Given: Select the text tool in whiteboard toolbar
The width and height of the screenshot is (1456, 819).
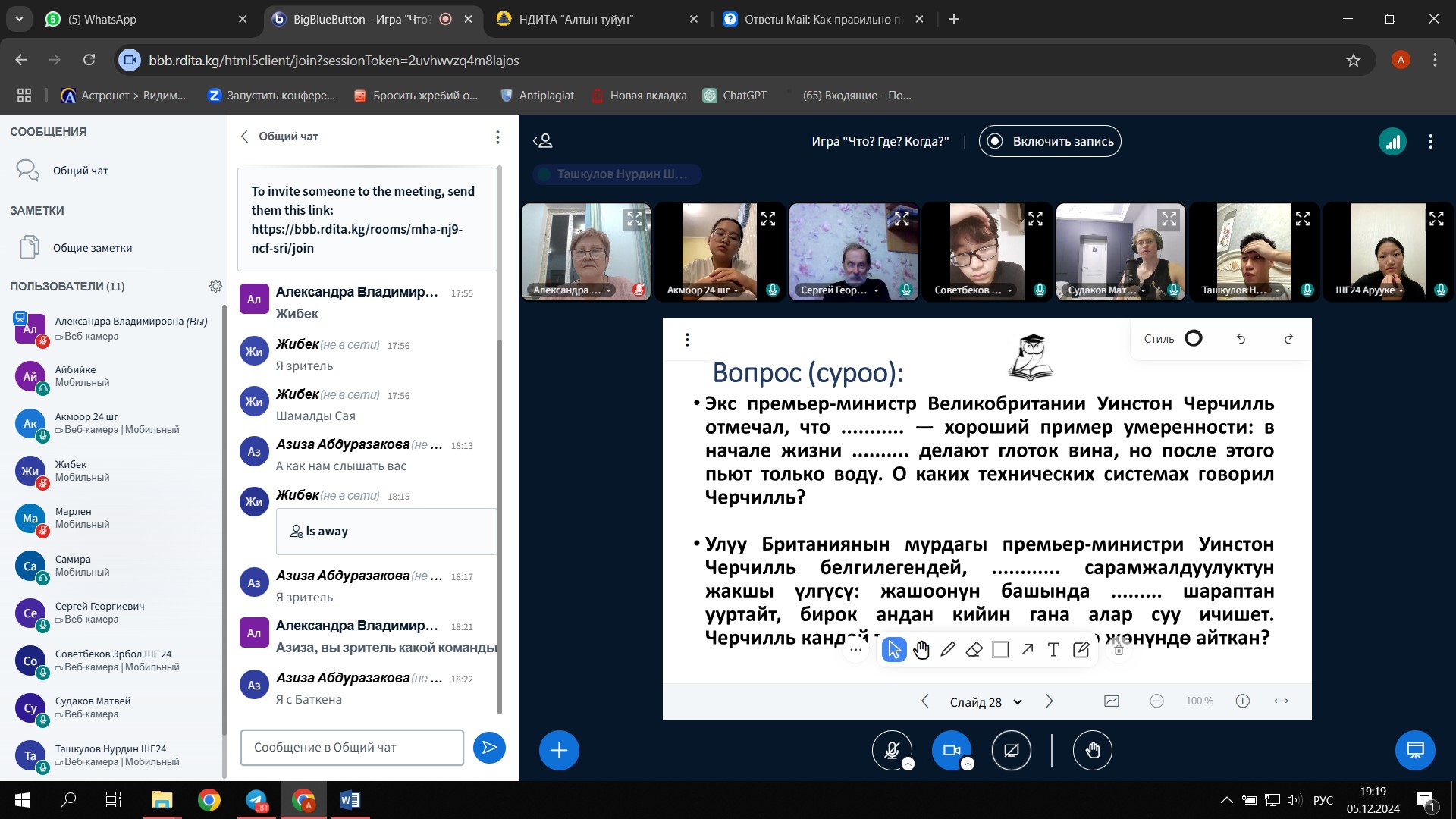Looking at the screenshot, I should point(1053,649).
